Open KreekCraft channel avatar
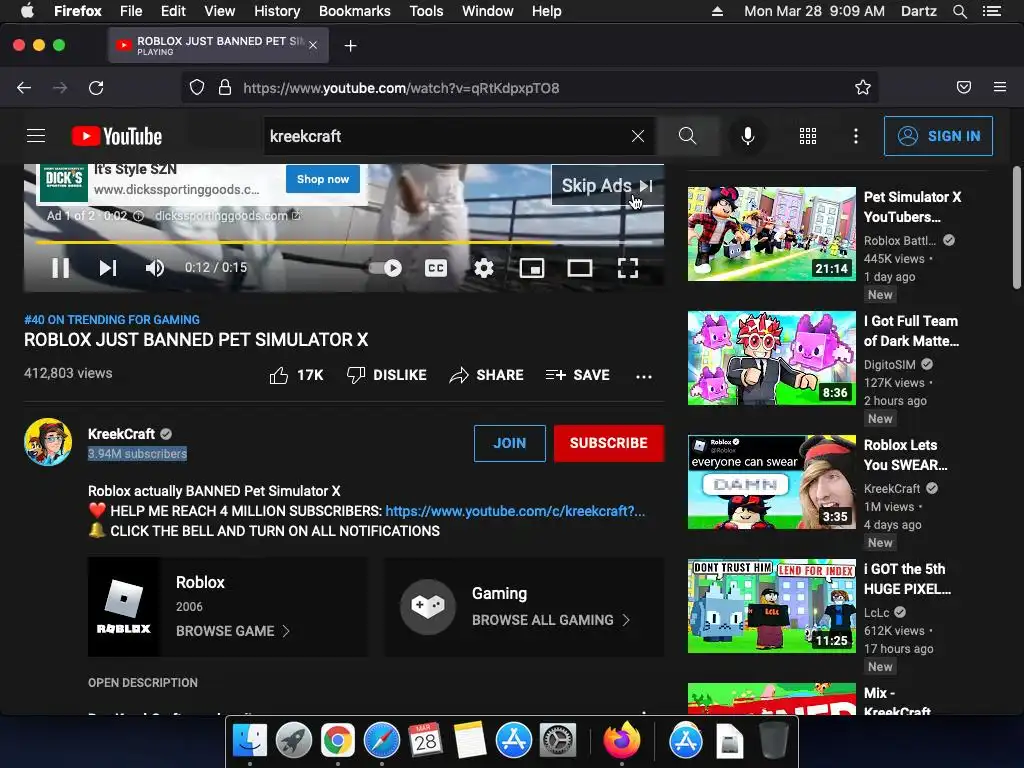Screen dimensions: 1024x768 (x=48, y=442)
